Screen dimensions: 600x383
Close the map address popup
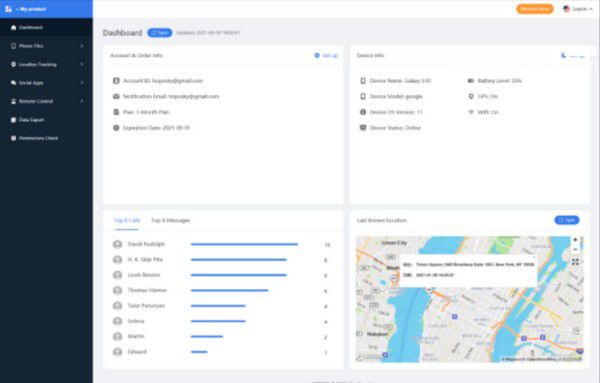(535, 258)
